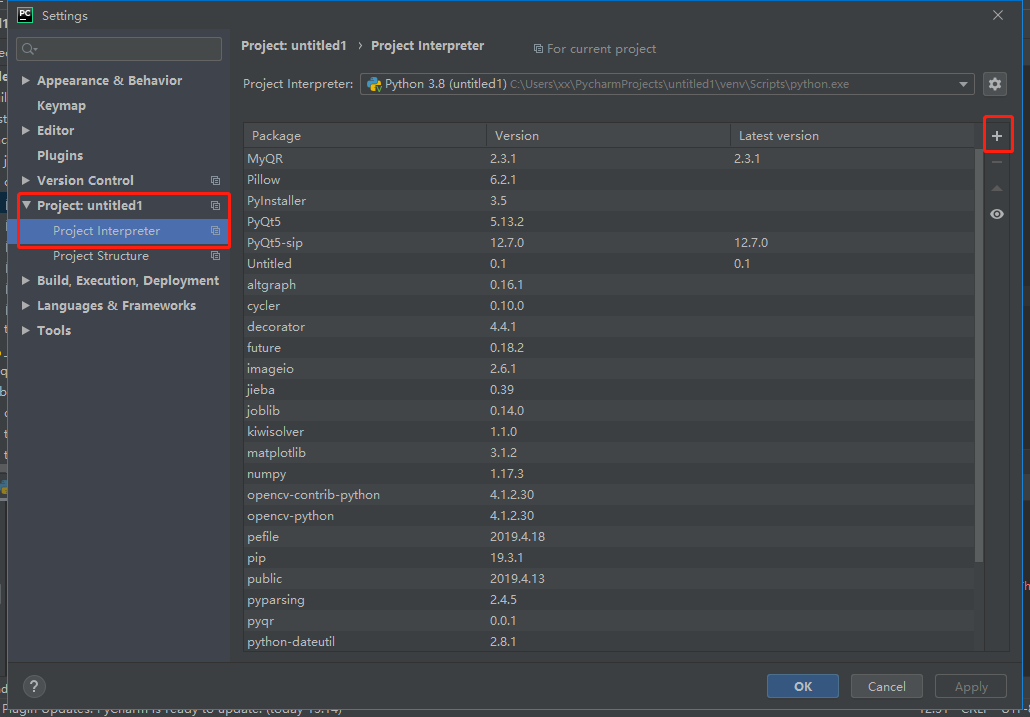Select the MyQR package row
This screenshot has height=717, width=1030.
click(609, 158)
